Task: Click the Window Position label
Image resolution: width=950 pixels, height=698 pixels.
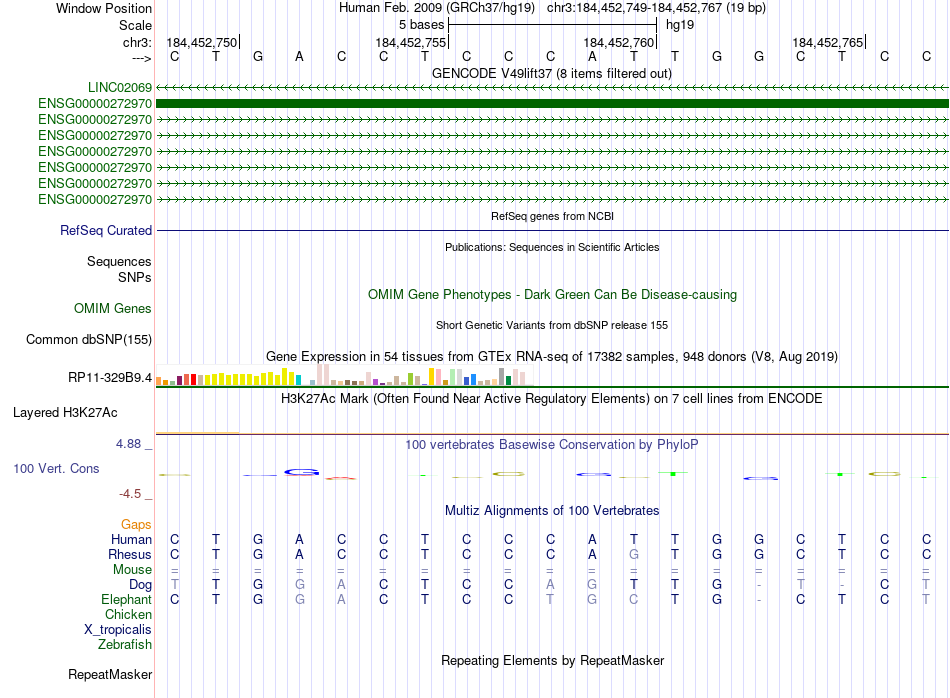Action: coord(104,8)
